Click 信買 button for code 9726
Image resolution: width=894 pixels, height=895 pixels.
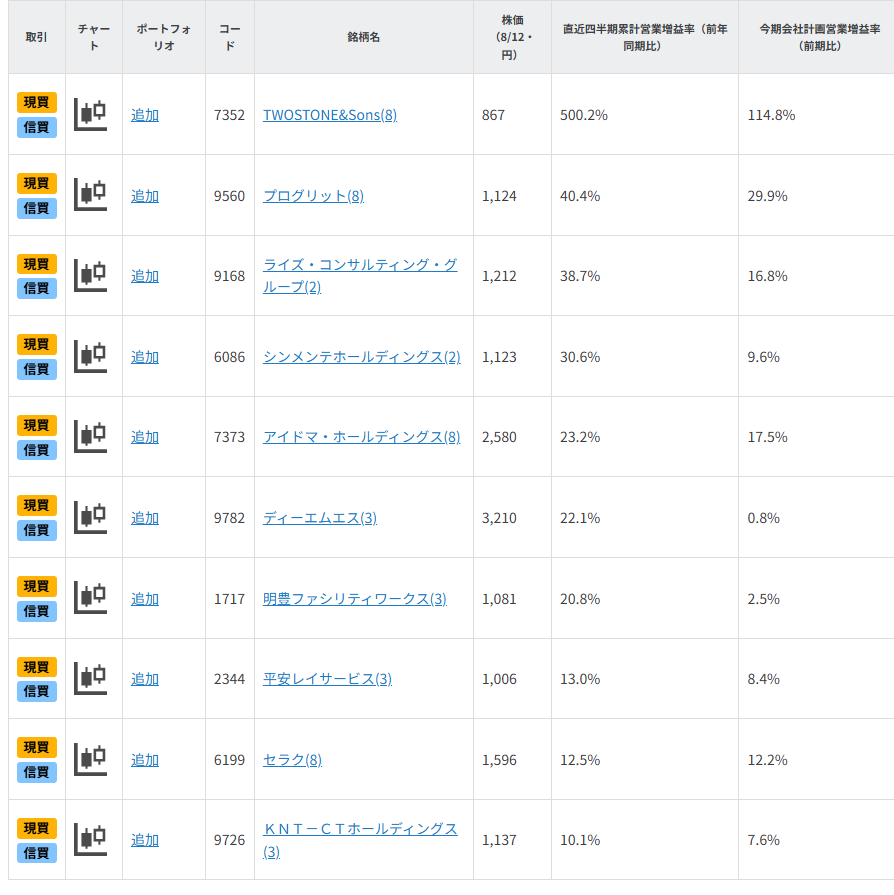pyautogui.click(x=37, y=853)
